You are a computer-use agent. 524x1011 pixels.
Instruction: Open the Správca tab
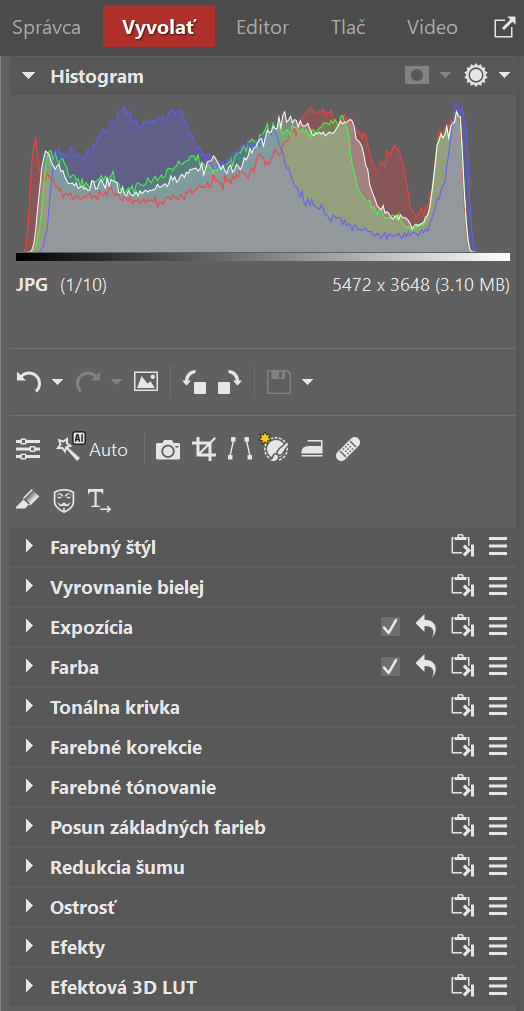click(x=46, y=28)
